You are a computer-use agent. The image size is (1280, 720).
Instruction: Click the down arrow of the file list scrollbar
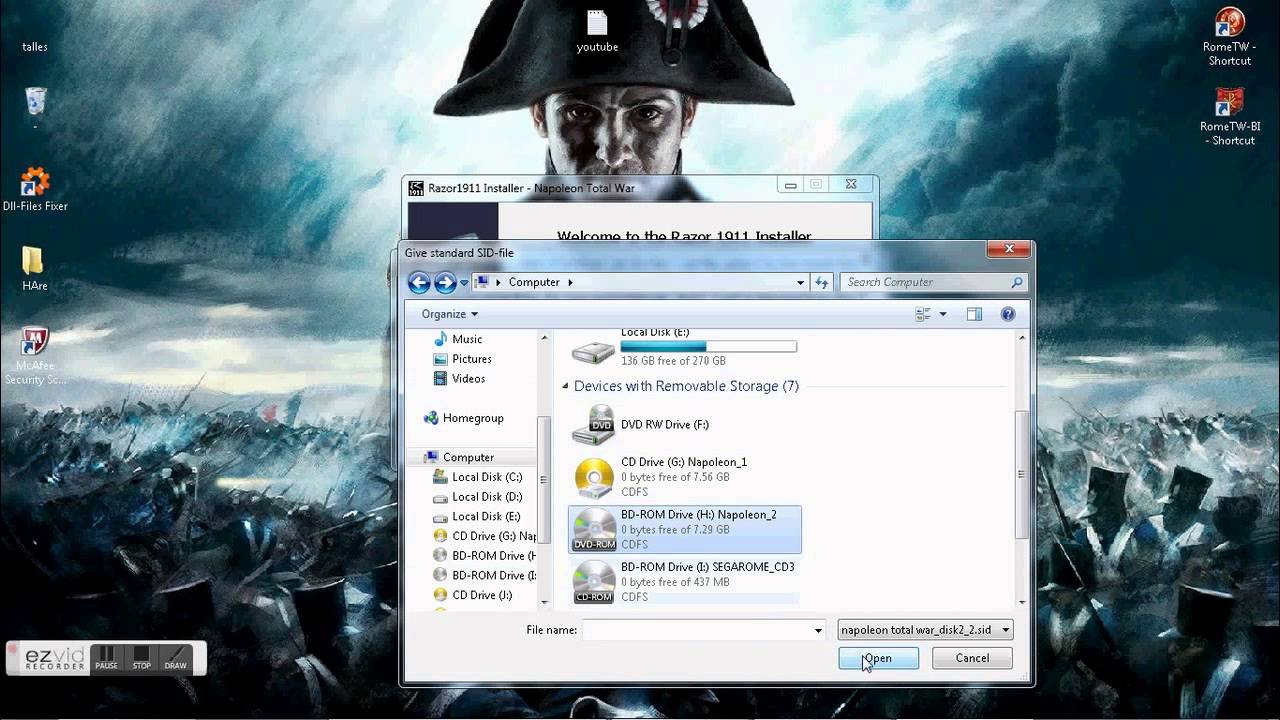click(1022, 601)
